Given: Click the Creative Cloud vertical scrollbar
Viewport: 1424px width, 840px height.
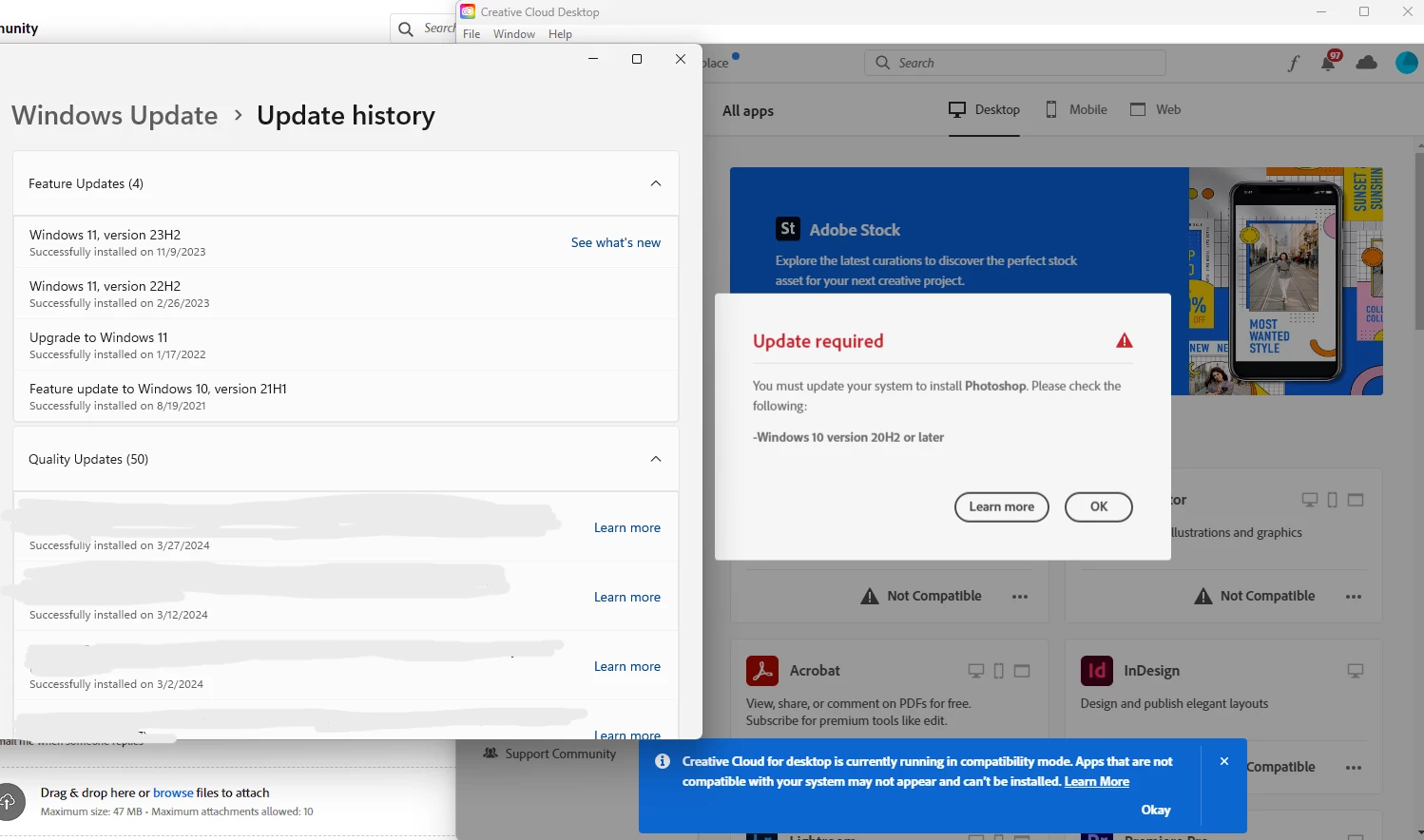Looking at the screenshot, I should 1419,239.
